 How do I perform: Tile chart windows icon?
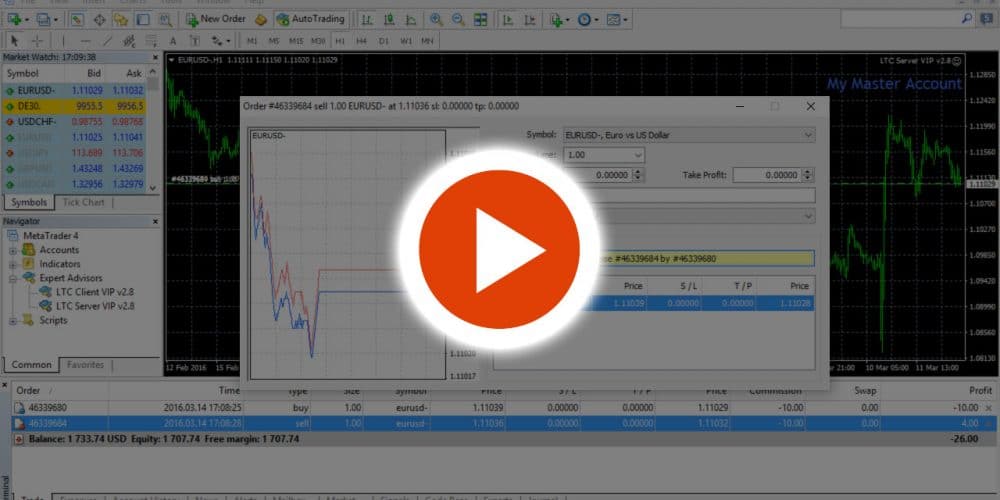point(480,20)
